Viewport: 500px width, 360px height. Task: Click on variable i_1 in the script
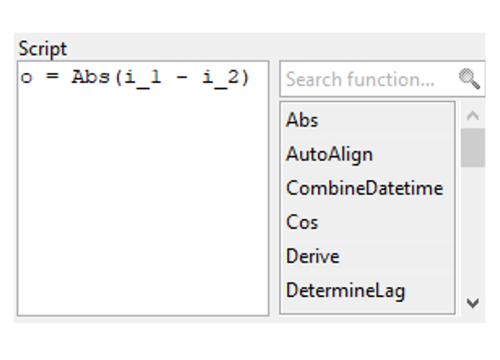pos(143,79)
